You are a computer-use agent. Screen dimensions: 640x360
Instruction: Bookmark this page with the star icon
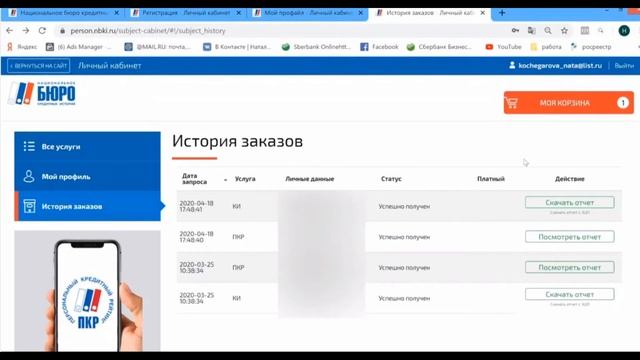[x=564, y=31]
